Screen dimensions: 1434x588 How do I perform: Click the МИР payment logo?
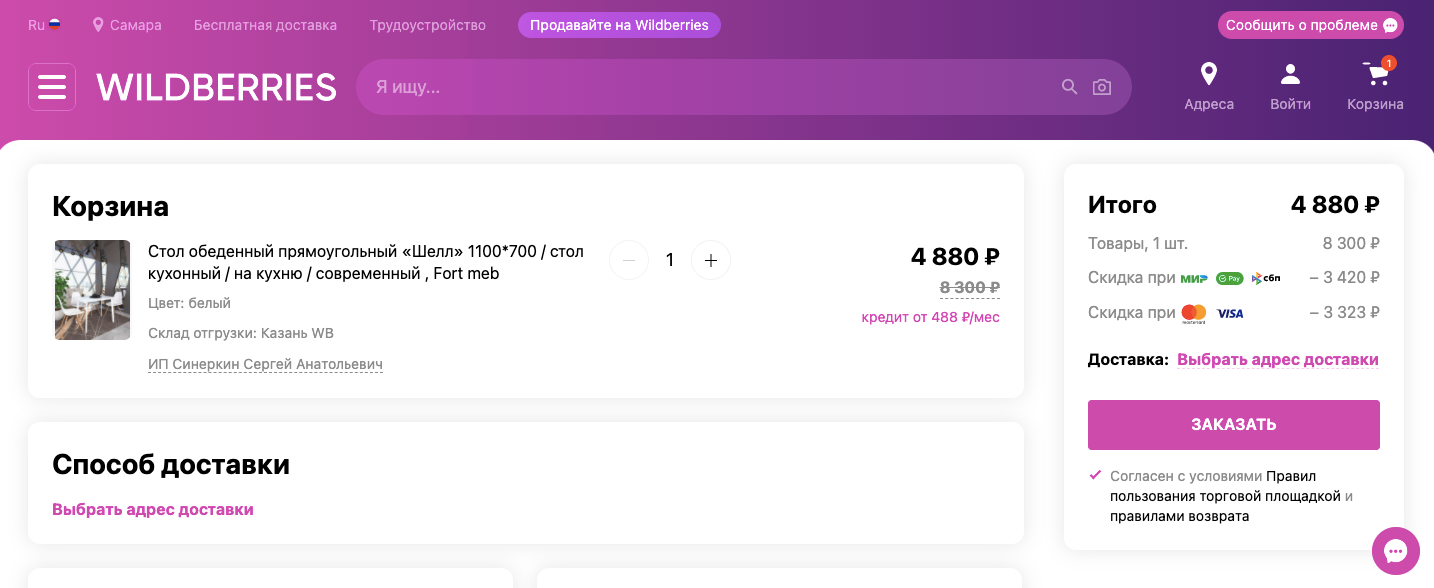tap(1194, 278)
